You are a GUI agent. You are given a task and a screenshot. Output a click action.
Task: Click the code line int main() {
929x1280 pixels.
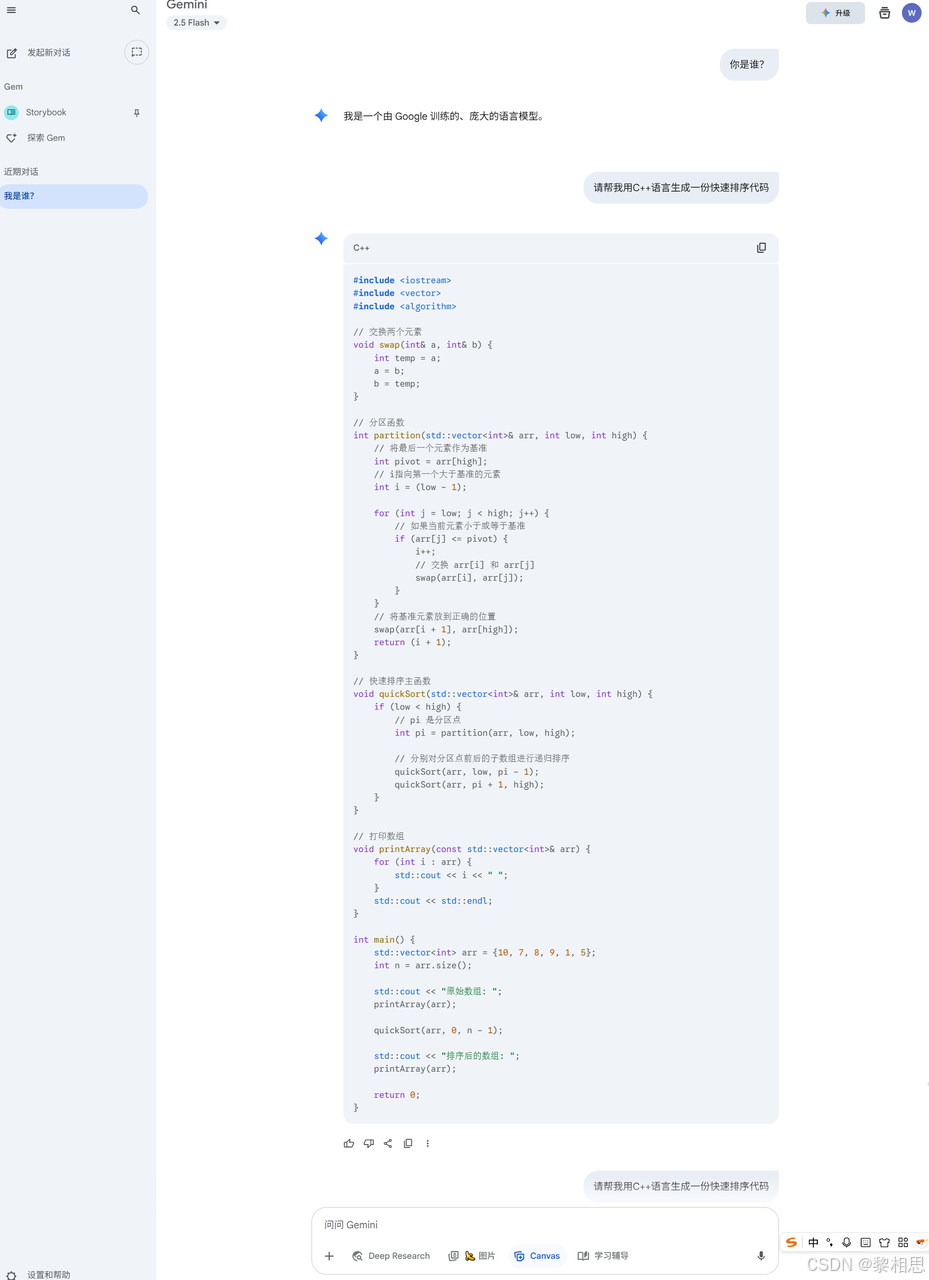point(384,940)
